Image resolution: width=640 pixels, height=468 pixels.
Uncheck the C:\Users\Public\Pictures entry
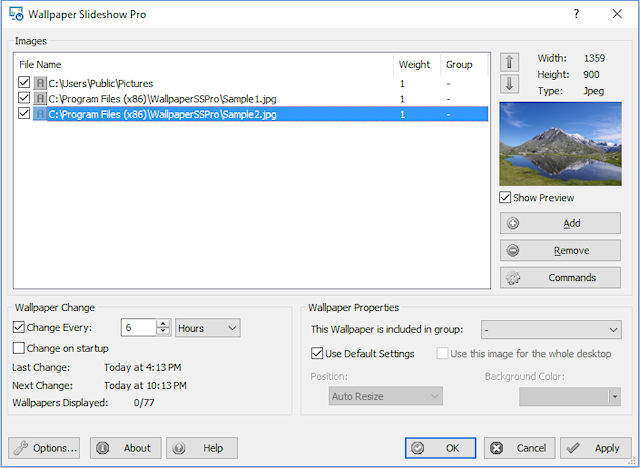click(x=24, y=82)
